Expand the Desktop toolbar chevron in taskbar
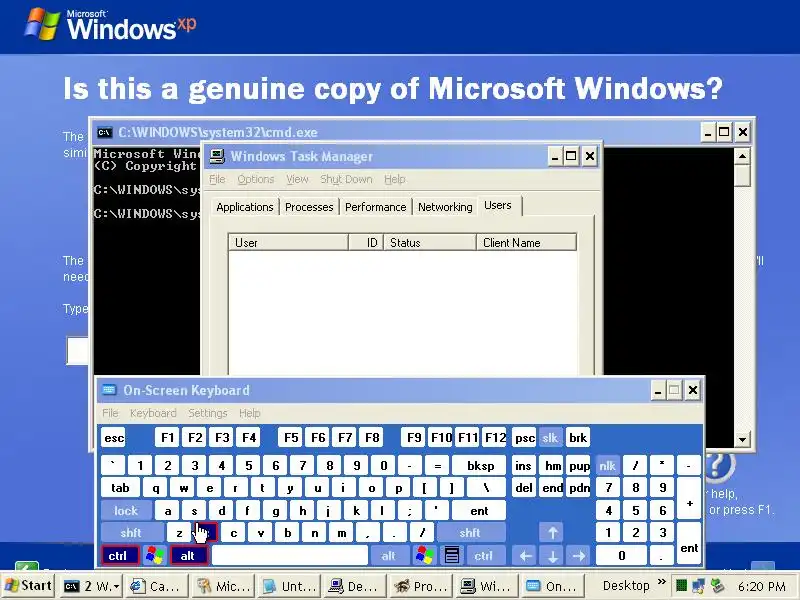This screenshot has height=600, width=800. [x=662, y=582]
